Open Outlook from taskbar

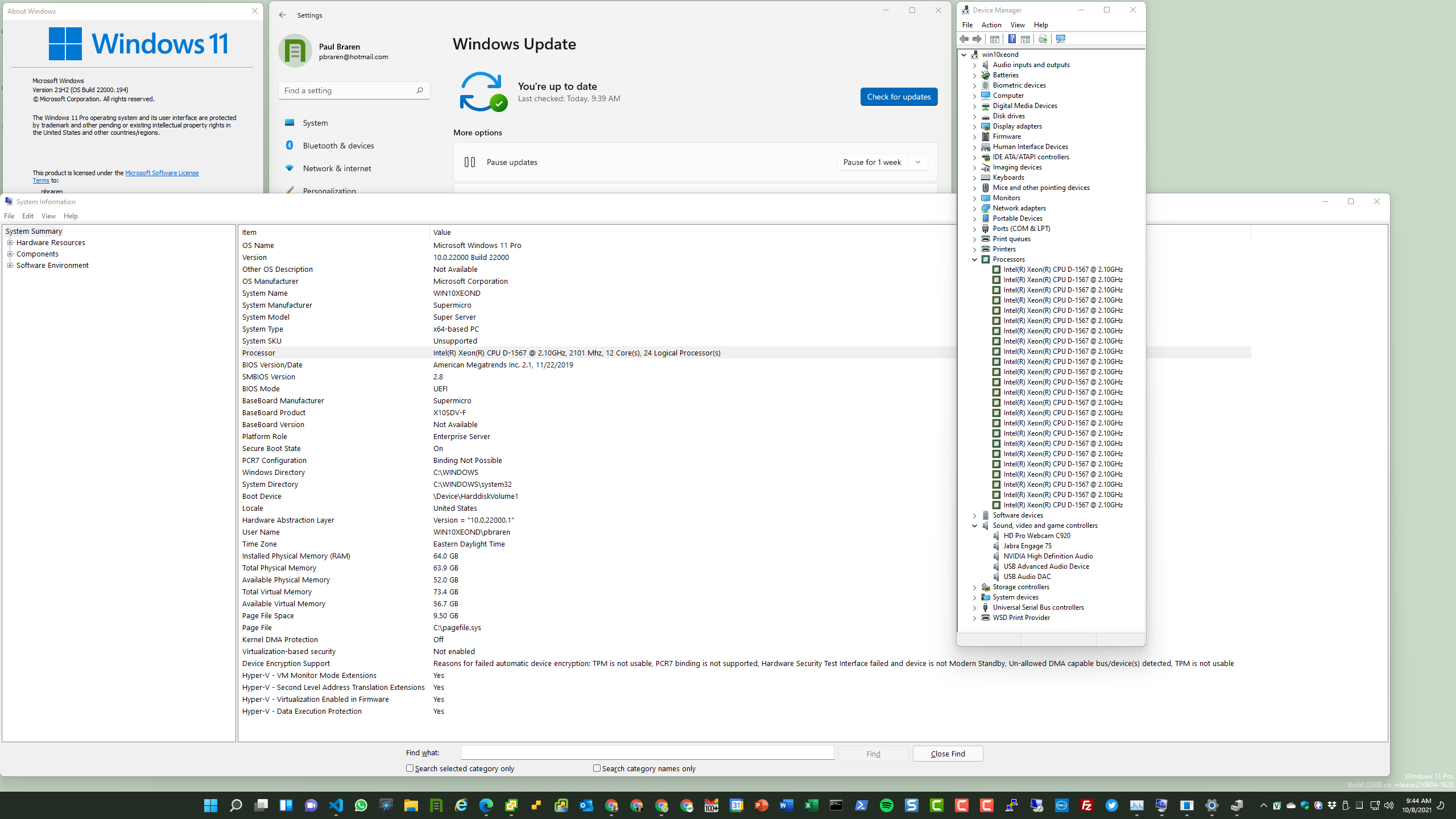point(586,805)
